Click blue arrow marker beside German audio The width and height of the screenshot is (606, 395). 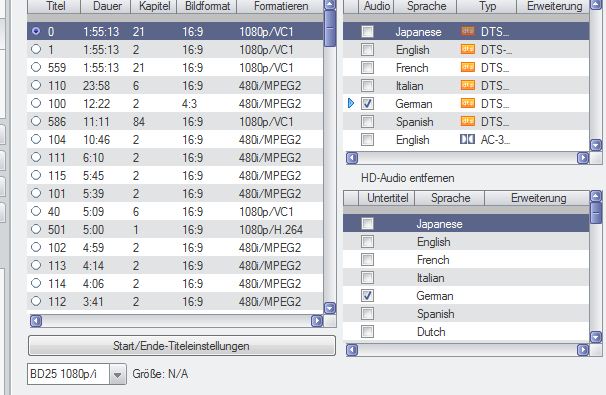coord(351,103)
